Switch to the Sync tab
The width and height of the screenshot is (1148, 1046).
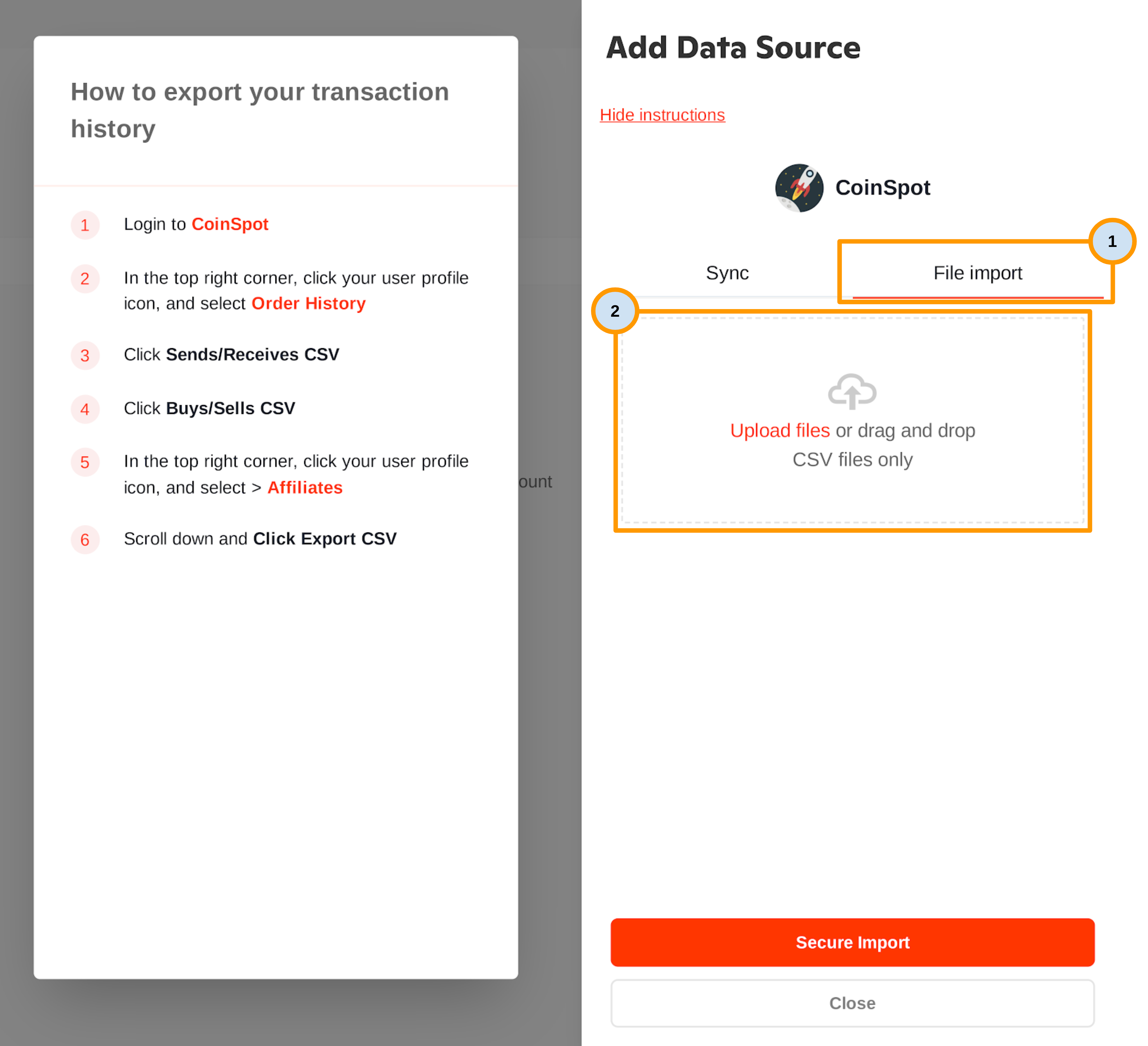click(x=727, y=273)
